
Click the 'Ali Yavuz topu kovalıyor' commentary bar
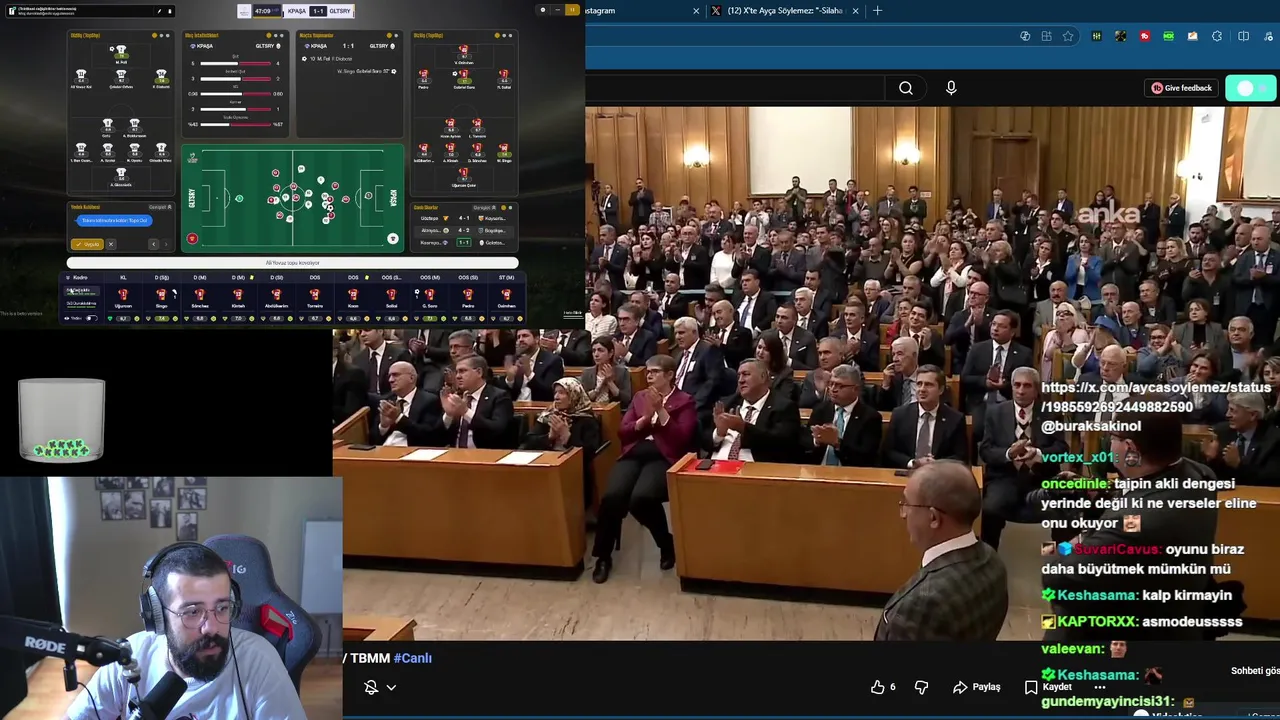[292, 263]
